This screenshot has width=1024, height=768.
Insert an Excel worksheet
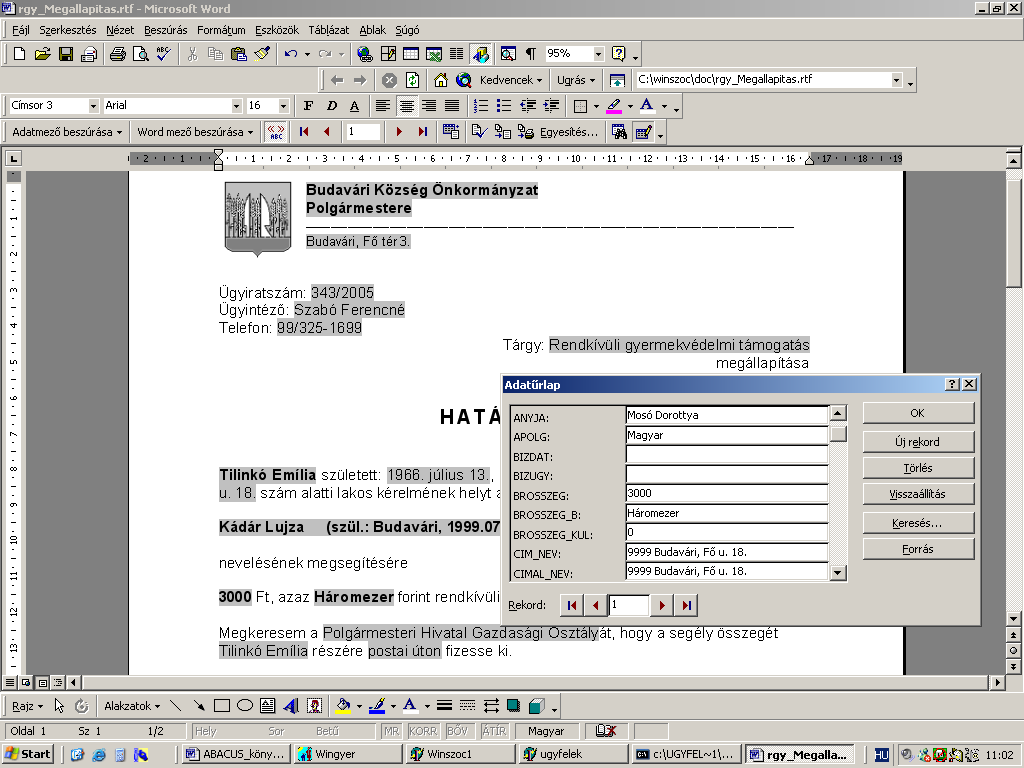tap(434, 54)
